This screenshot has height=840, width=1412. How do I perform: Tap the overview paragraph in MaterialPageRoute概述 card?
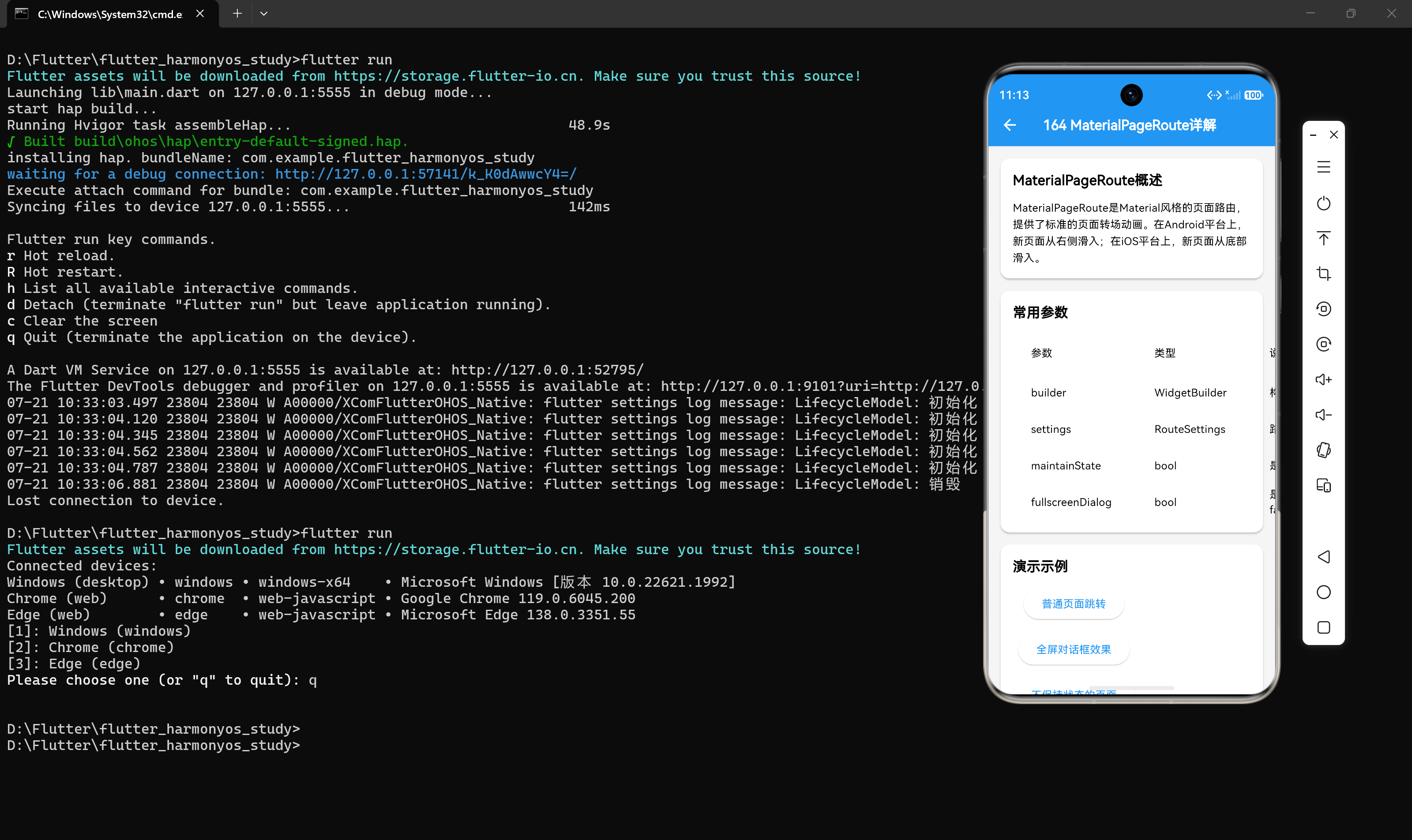point(1130,232)
